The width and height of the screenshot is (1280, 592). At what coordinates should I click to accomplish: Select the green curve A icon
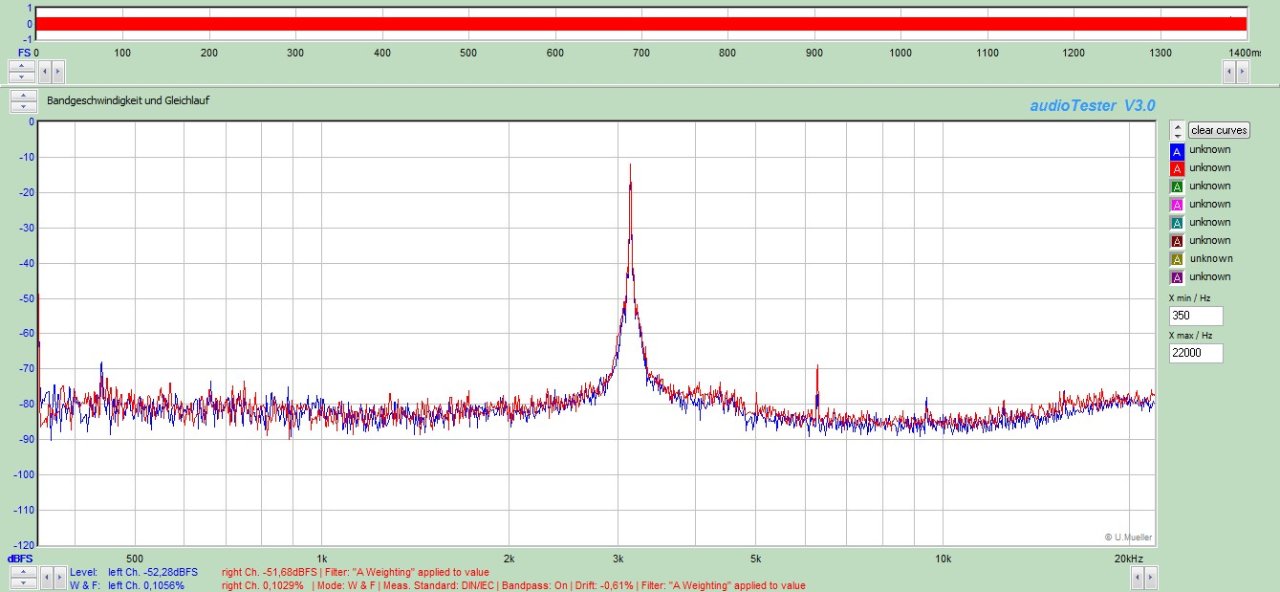pos(1177,187)
